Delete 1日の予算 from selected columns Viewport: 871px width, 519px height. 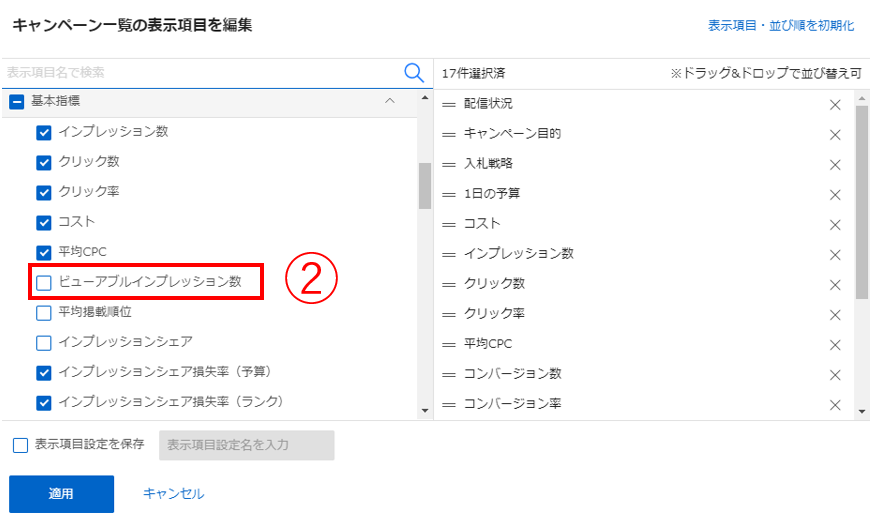point(835,194)
